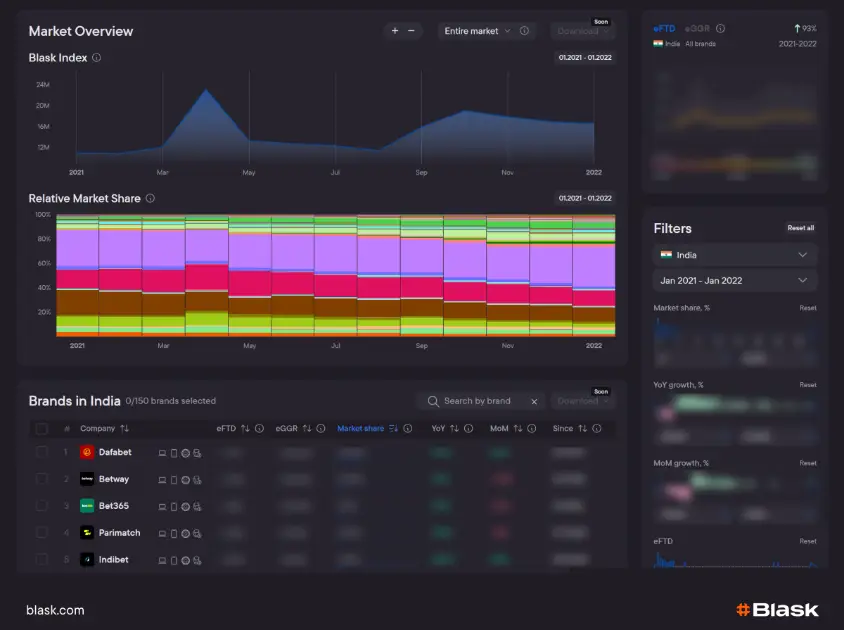Viewport: 844px width, 630px height.
Task: Open the Entire market dropdown
Action: point(478,31)
